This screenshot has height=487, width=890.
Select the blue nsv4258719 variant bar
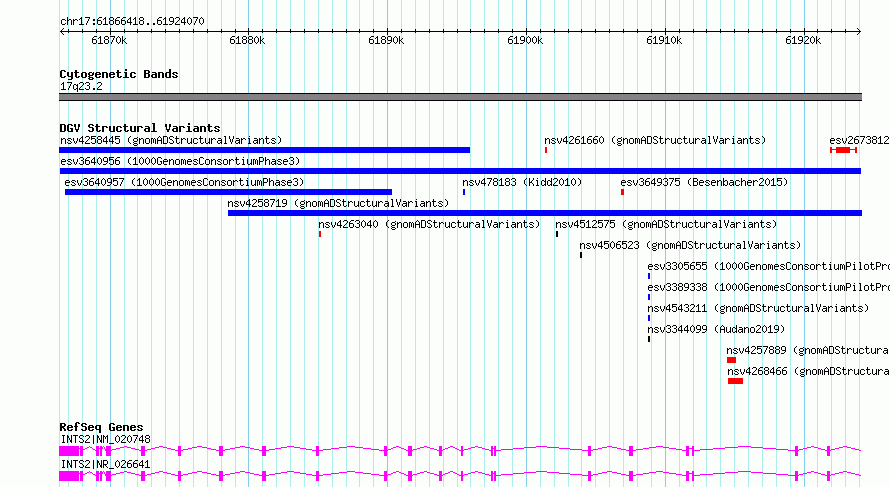point(545,213)
